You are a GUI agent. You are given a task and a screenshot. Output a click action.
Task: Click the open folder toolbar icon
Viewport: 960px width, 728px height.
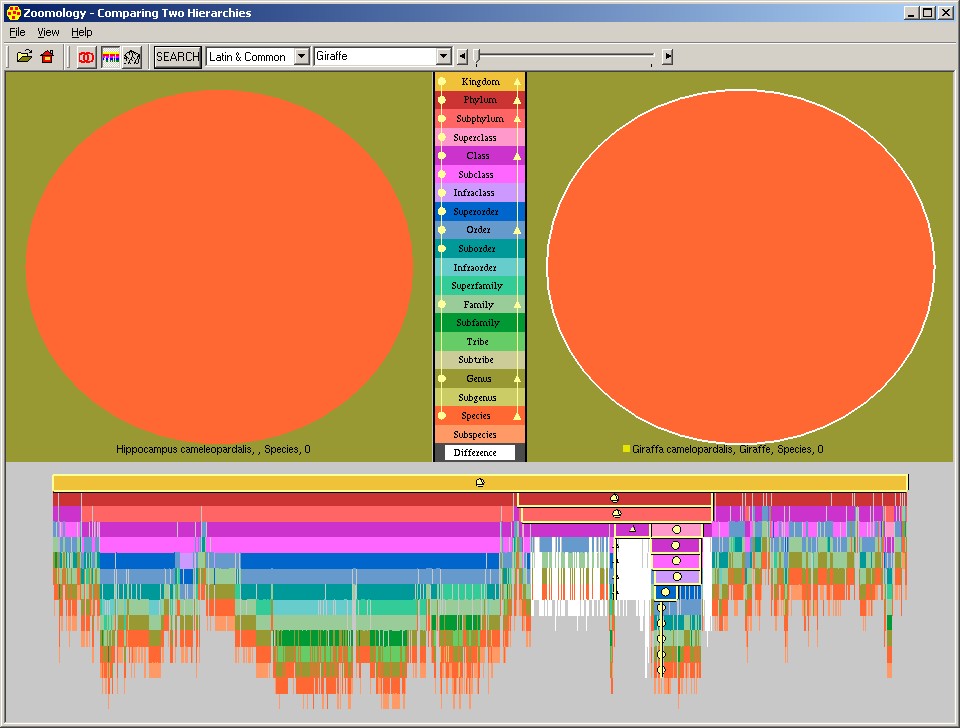tap(24, 57)
